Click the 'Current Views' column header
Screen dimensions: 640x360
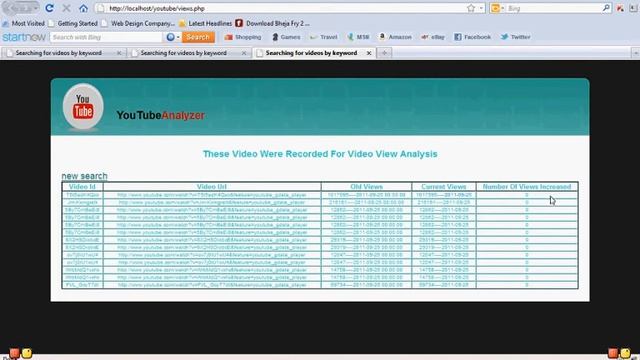point(444,187)
